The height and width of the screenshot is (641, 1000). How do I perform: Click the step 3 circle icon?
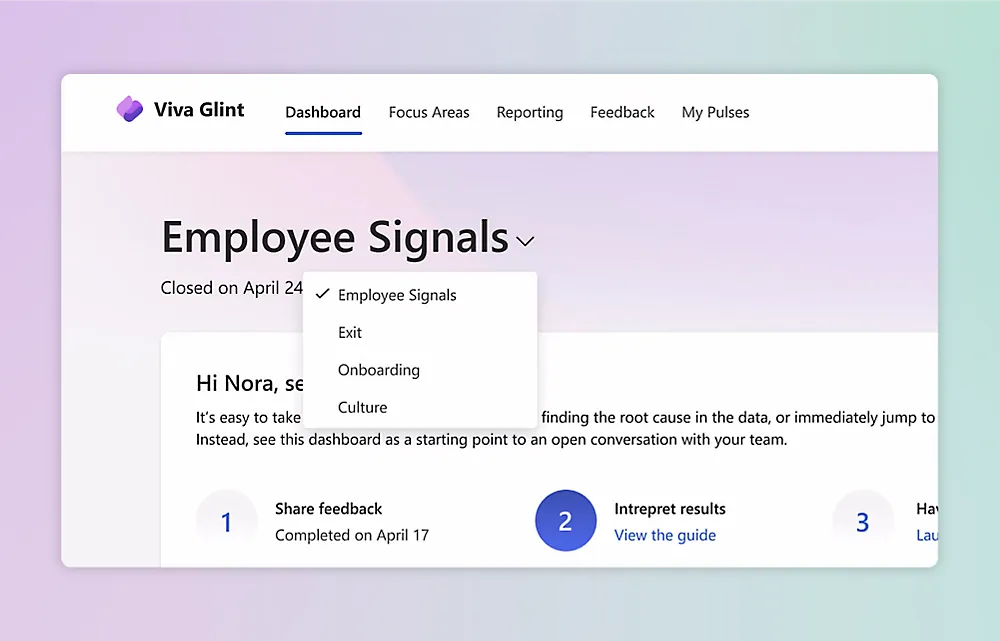coord(862,521)
